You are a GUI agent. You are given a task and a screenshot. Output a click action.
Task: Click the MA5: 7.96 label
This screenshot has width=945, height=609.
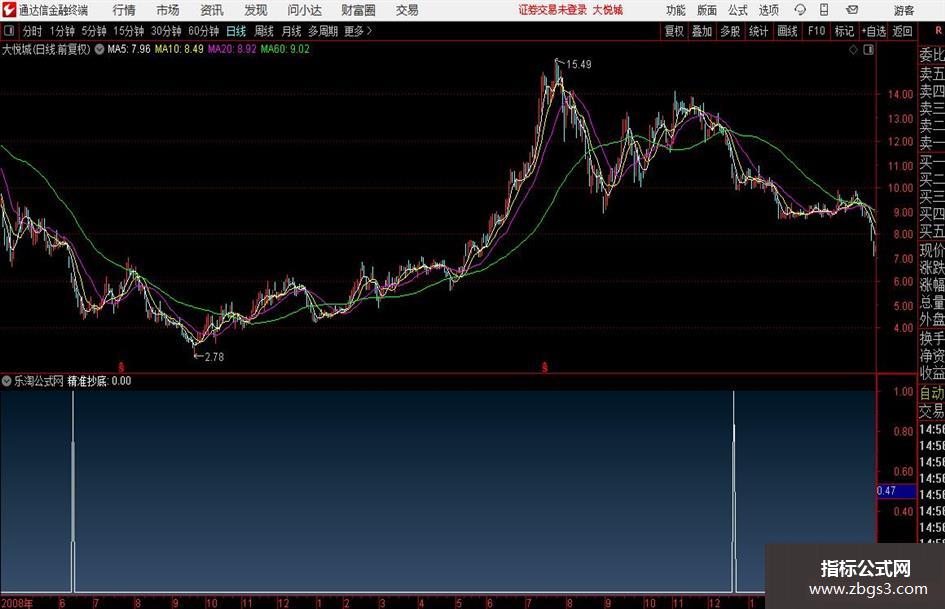(128, 49)
